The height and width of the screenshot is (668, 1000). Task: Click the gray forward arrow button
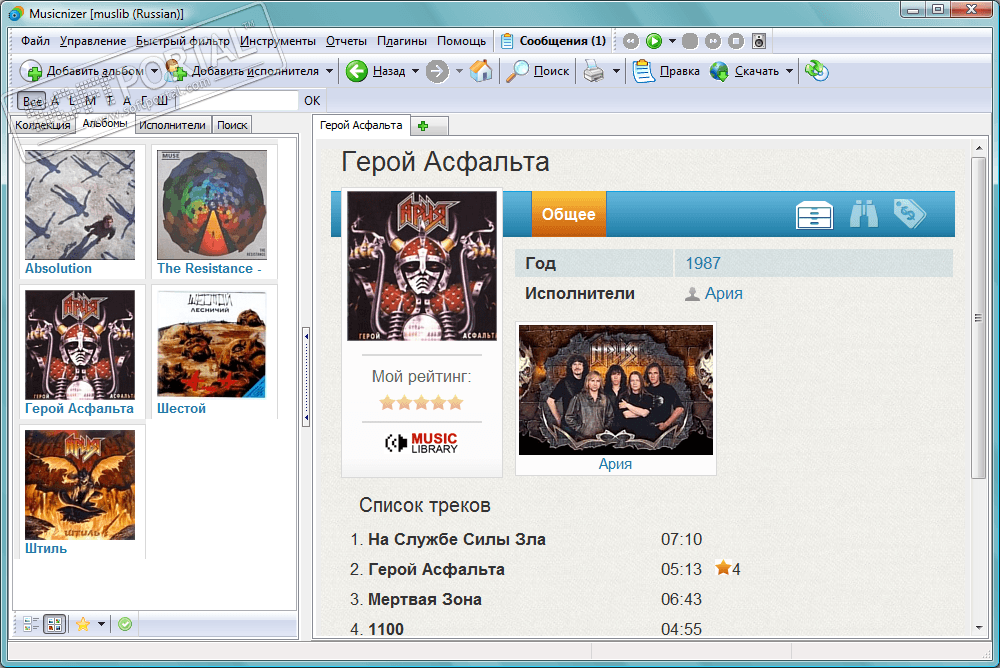437,71
